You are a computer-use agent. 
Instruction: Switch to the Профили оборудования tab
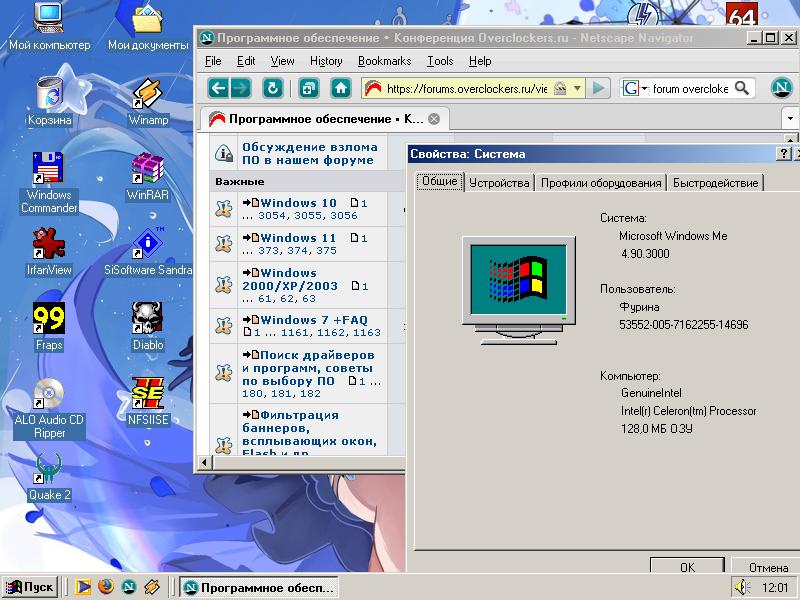pos(601,183)
